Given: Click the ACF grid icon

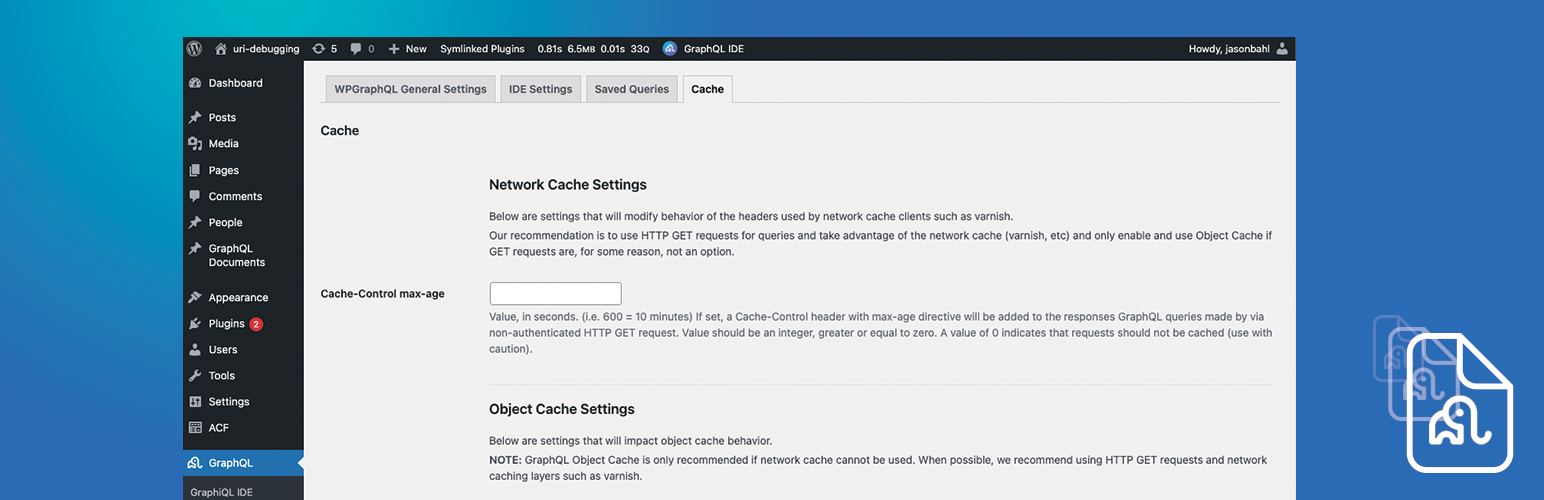Looking at the screenshot, I should (x=195, y=427).
